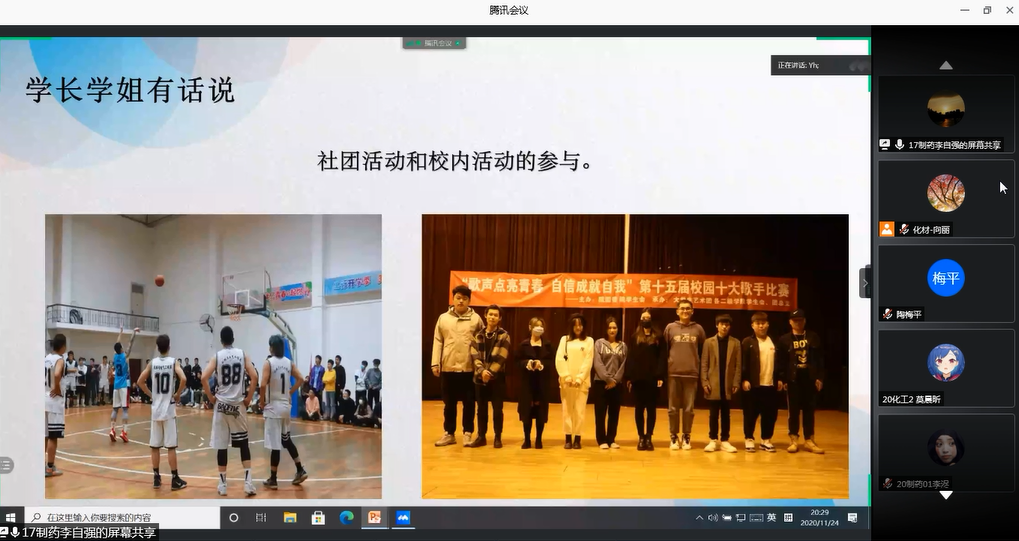The height and width of the screenshot is (541, 1019).
Task: Click the Windows taskbar search box
Action: pyautogui.click(x=122, y=517)
